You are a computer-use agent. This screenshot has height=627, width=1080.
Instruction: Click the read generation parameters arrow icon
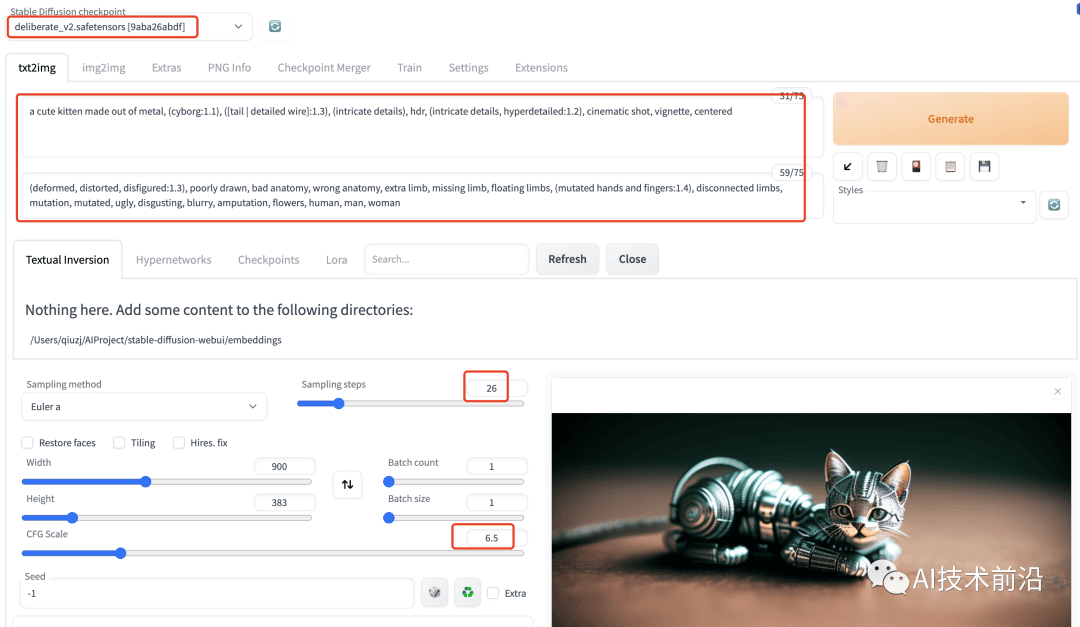click(848, 166)
